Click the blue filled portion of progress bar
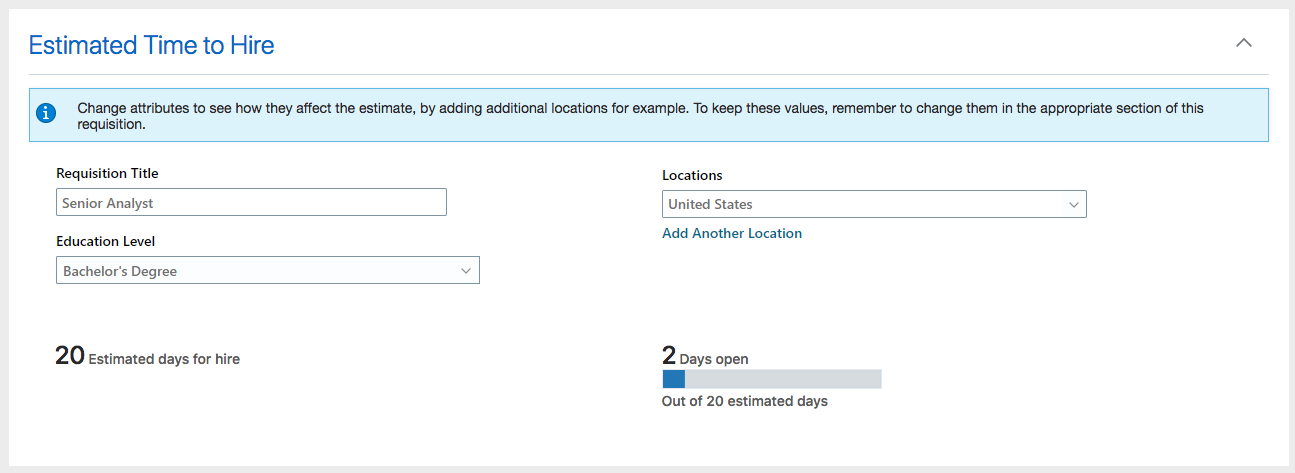This screenshot has height=473, width=1295. click(x=673, y=379)
